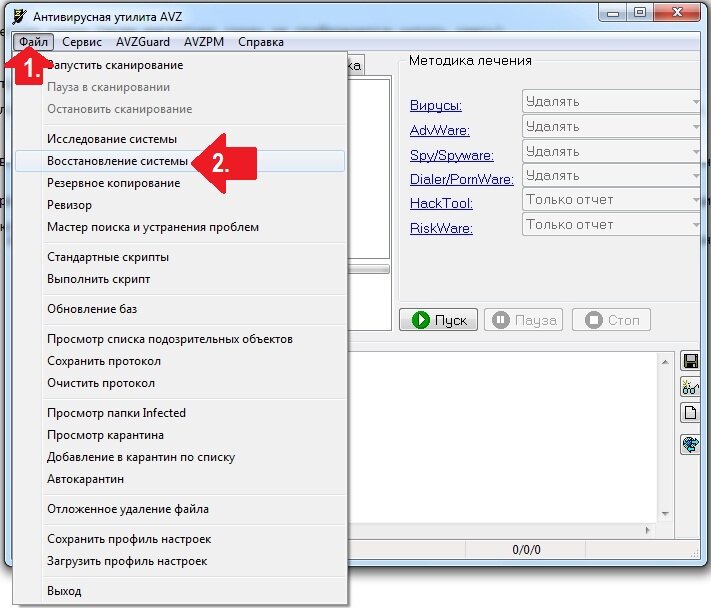Click the HackTool link

click(x=441, y=203)
